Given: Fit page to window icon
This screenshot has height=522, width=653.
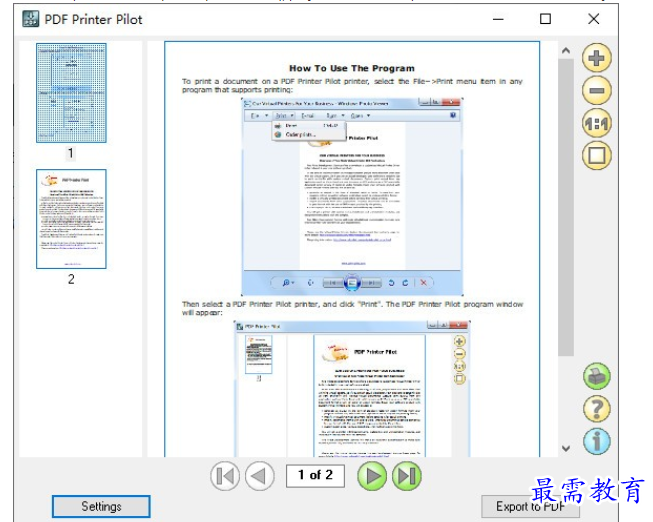Looking at the screenshot, I should tap(596, 155).
